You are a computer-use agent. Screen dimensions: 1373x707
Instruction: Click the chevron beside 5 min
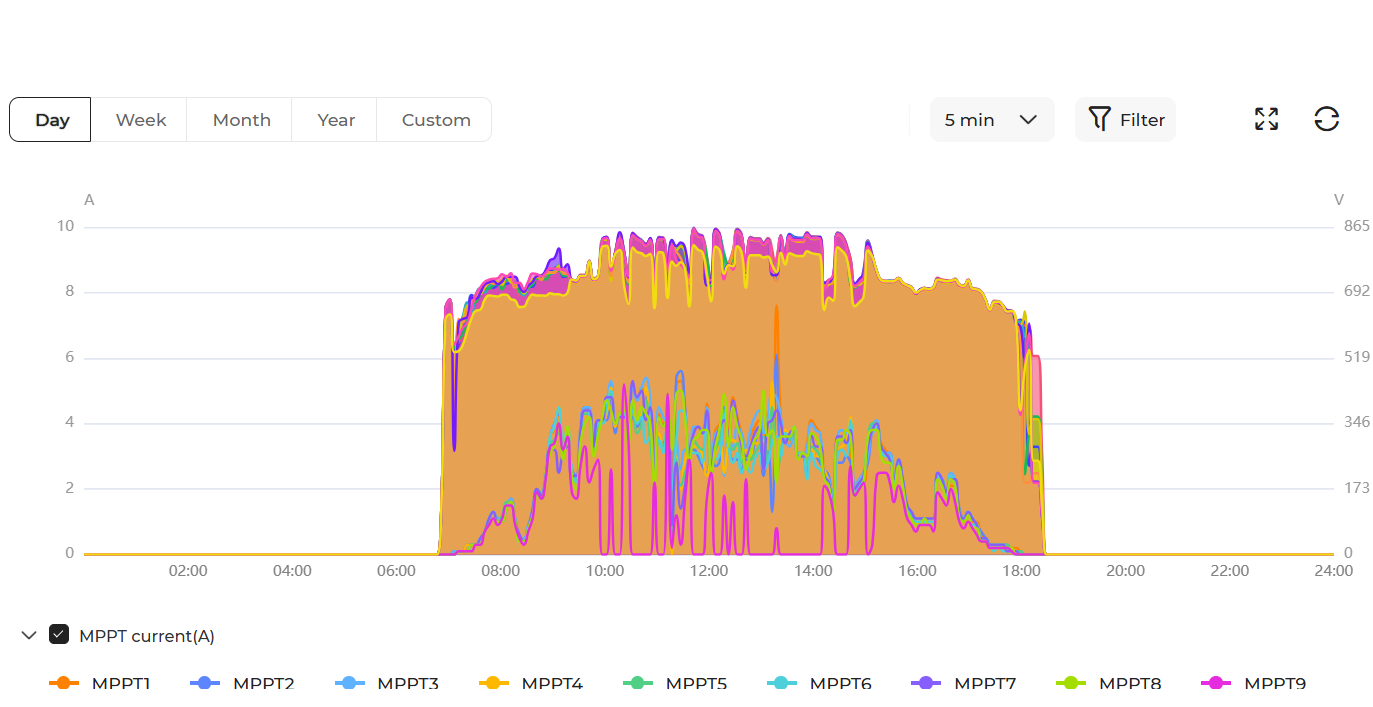click(1030, 119)
